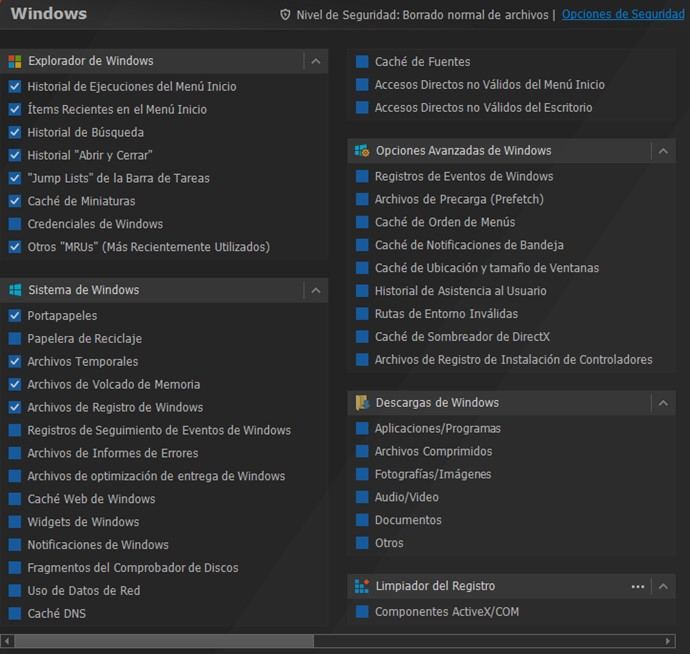690x654 pixels.
Task: Collapse the Sistema de Windows section
Action: pyautogui.click(x=316, y=290)
